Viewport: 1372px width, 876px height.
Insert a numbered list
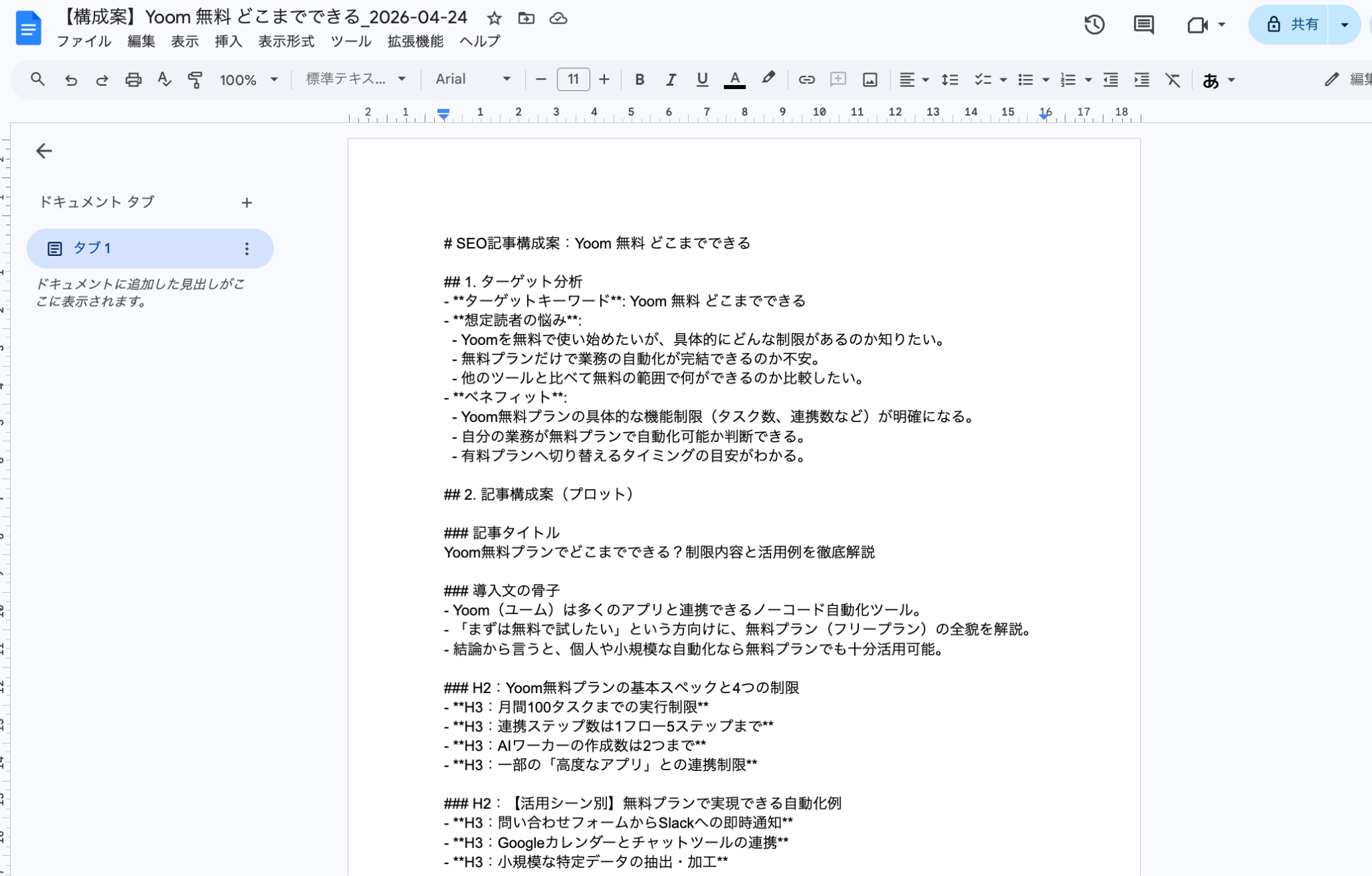pos(1068,80)
